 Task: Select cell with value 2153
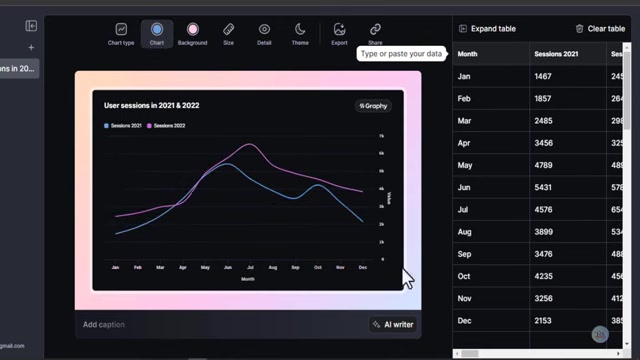[568, 321]
